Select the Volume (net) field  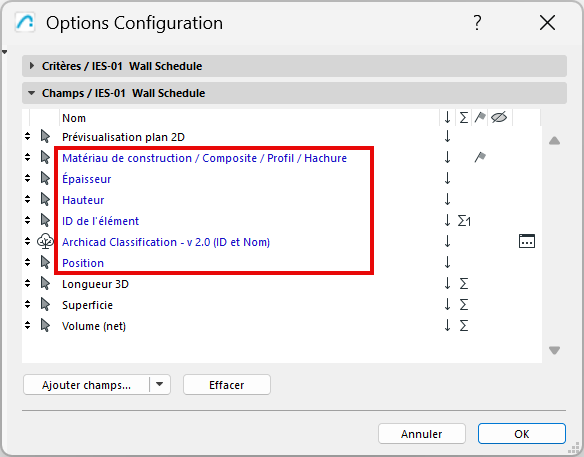pos(94,326)
